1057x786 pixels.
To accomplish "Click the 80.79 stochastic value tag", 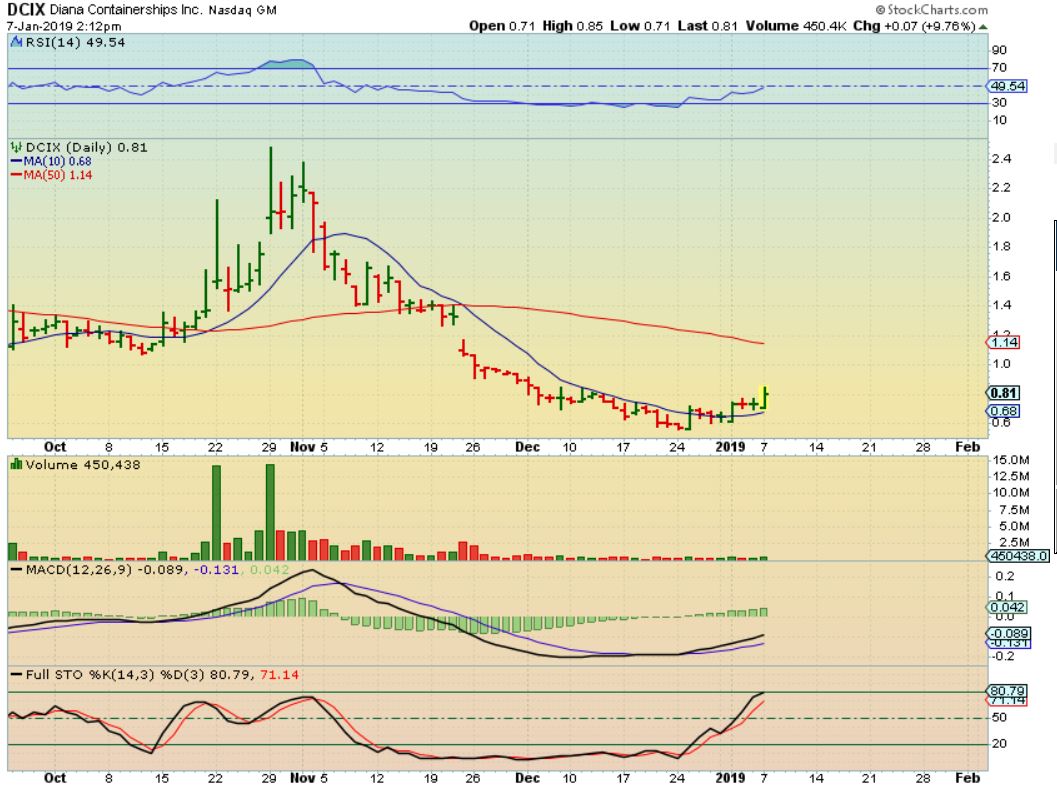I will pos(1007,690).
